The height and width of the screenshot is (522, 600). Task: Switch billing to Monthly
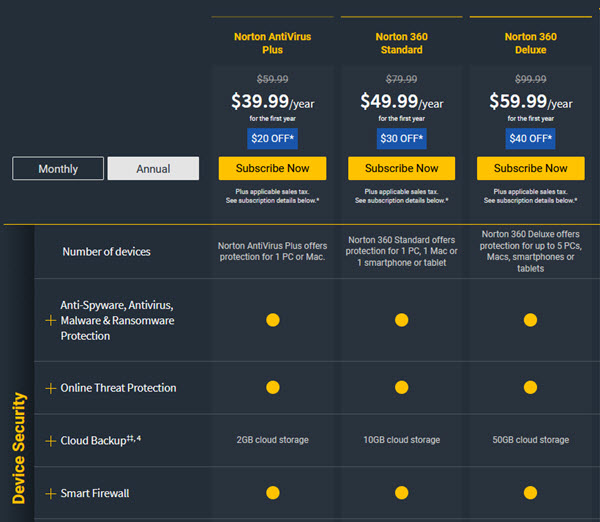click(x=58, y=168)
